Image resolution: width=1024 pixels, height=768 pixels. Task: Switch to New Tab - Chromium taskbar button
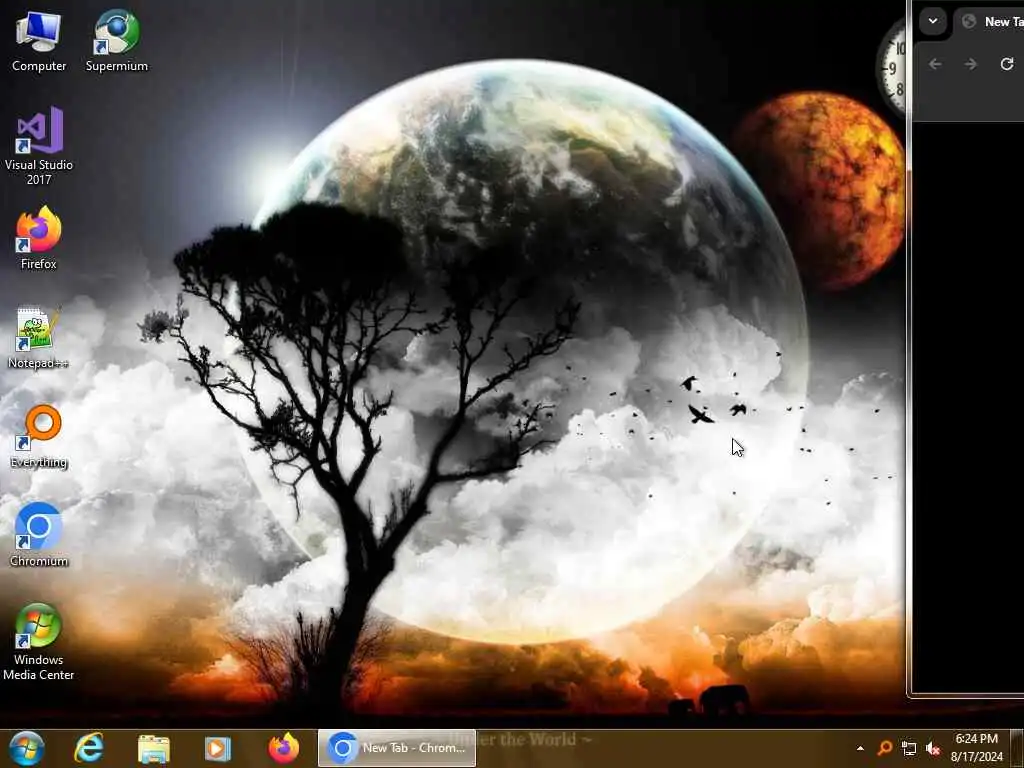point(396,748)
